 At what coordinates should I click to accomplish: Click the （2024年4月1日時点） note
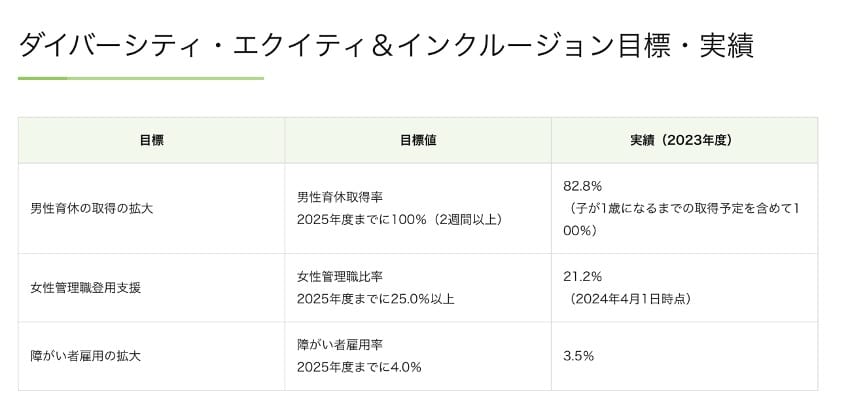coord(631,298)
